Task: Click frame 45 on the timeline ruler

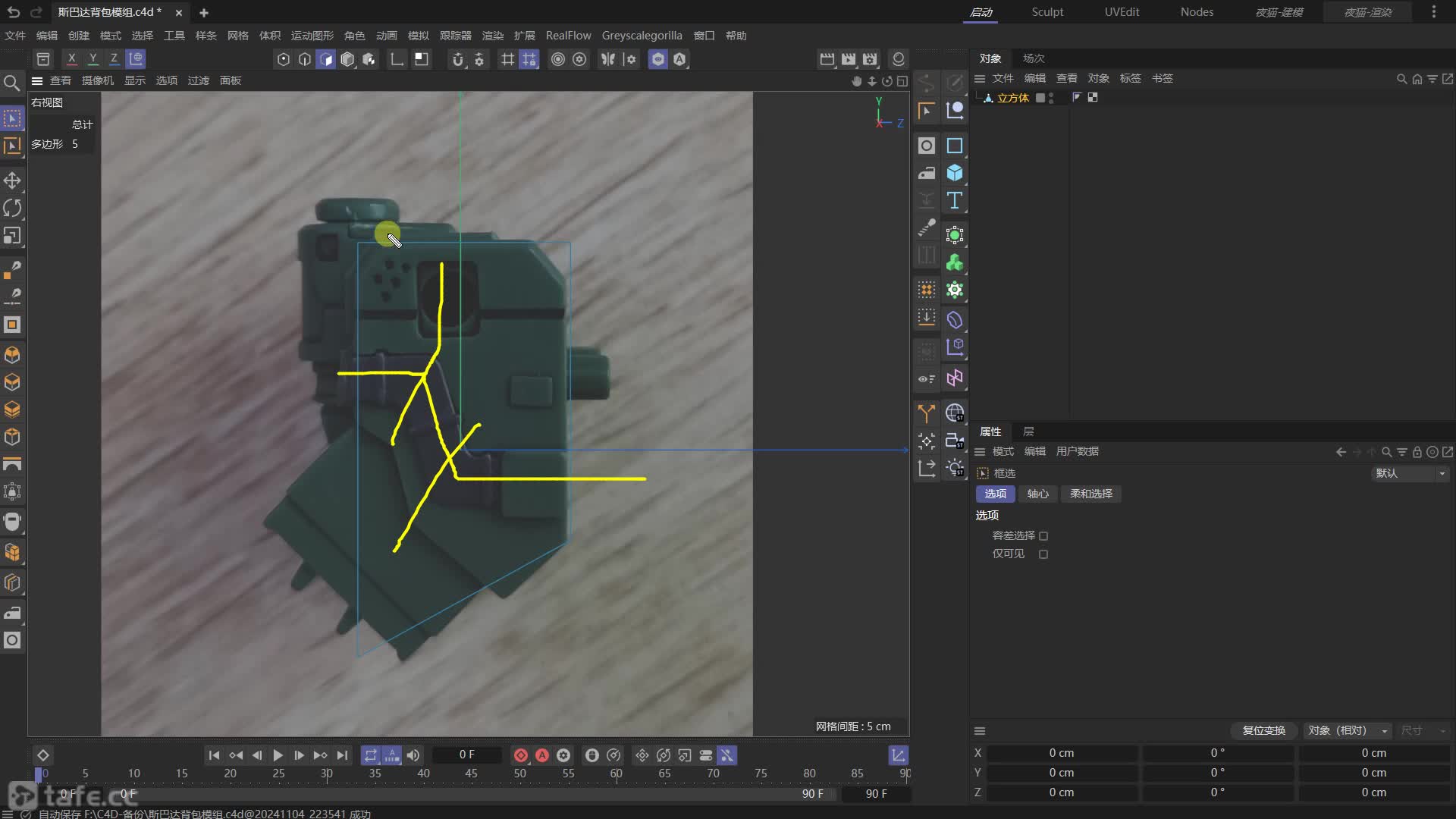Action: click(x=472, y=773)
